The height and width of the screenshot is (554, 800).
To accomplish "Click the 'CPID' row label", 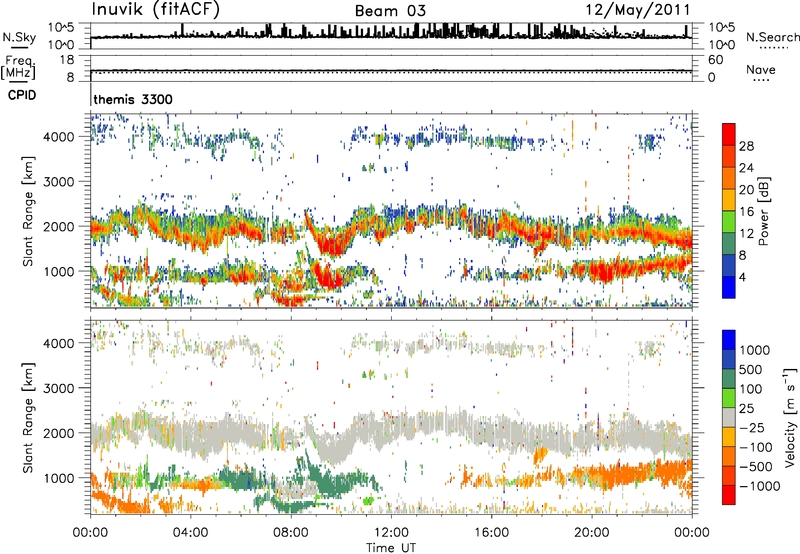I will tap(22, 95).
